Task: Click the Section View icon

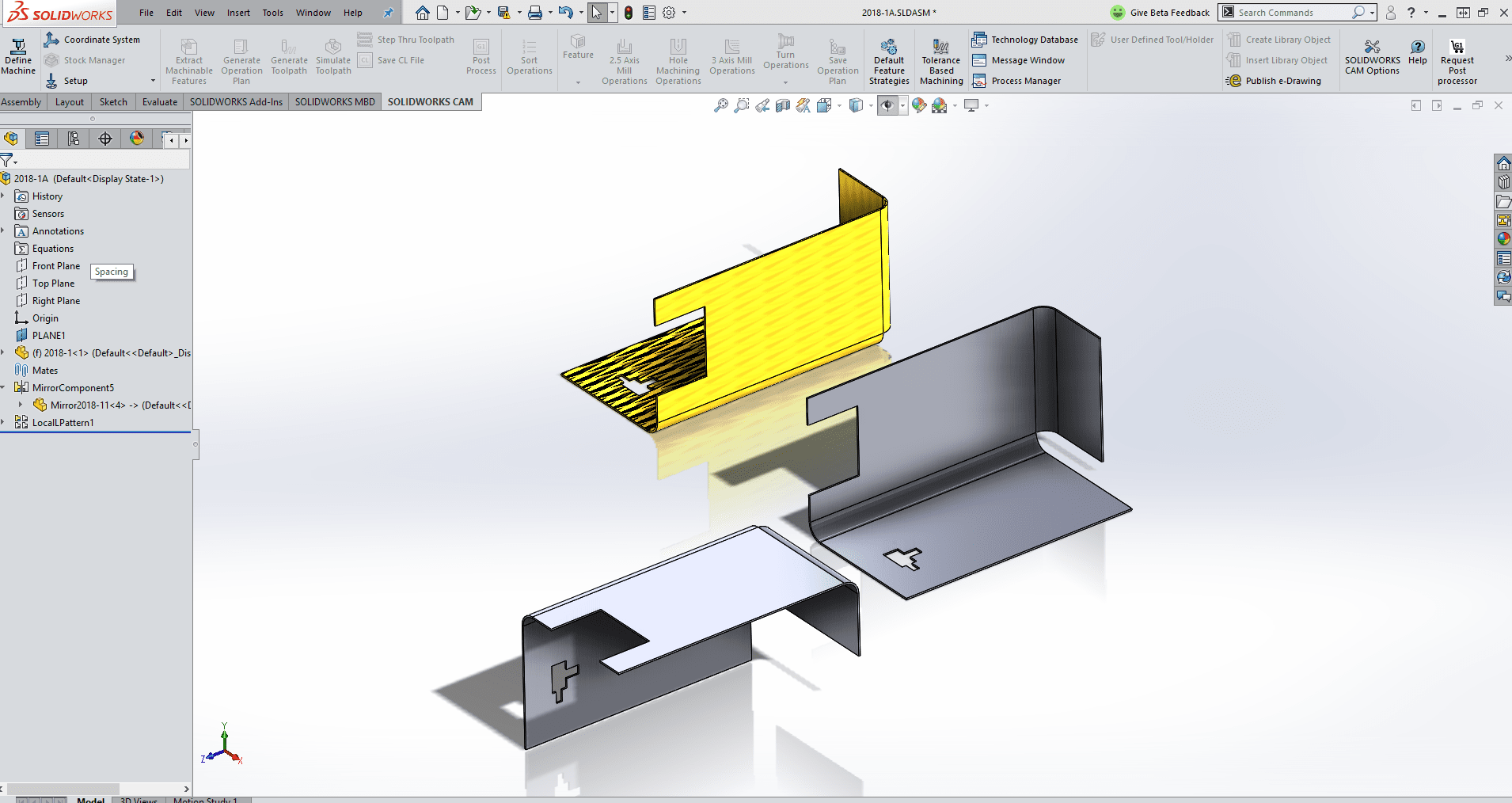Action: pyautogui.click(x=783, y=105)
